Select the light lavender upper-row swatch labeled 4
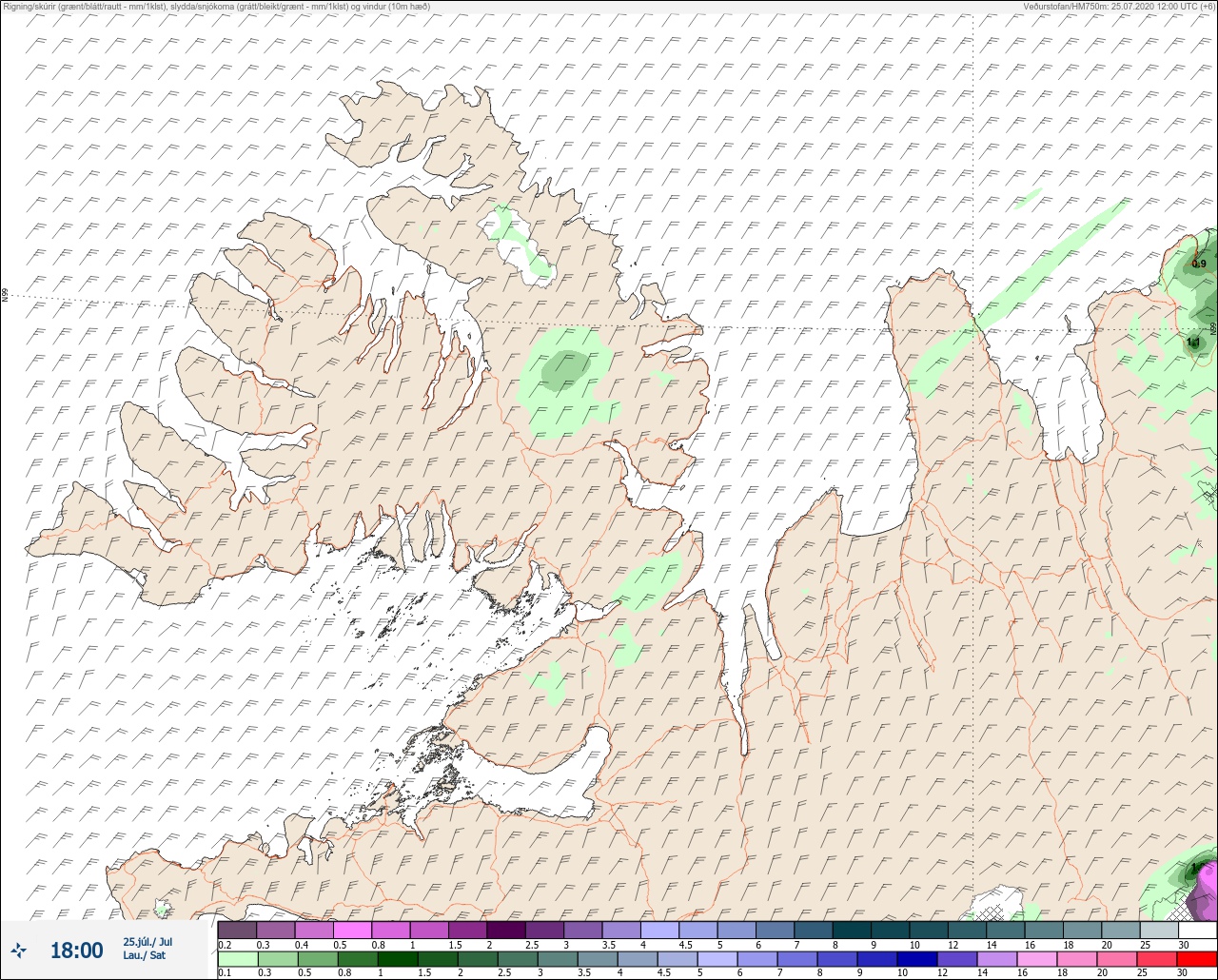Viewport: 1218px width, 980px height. [659, 930]
